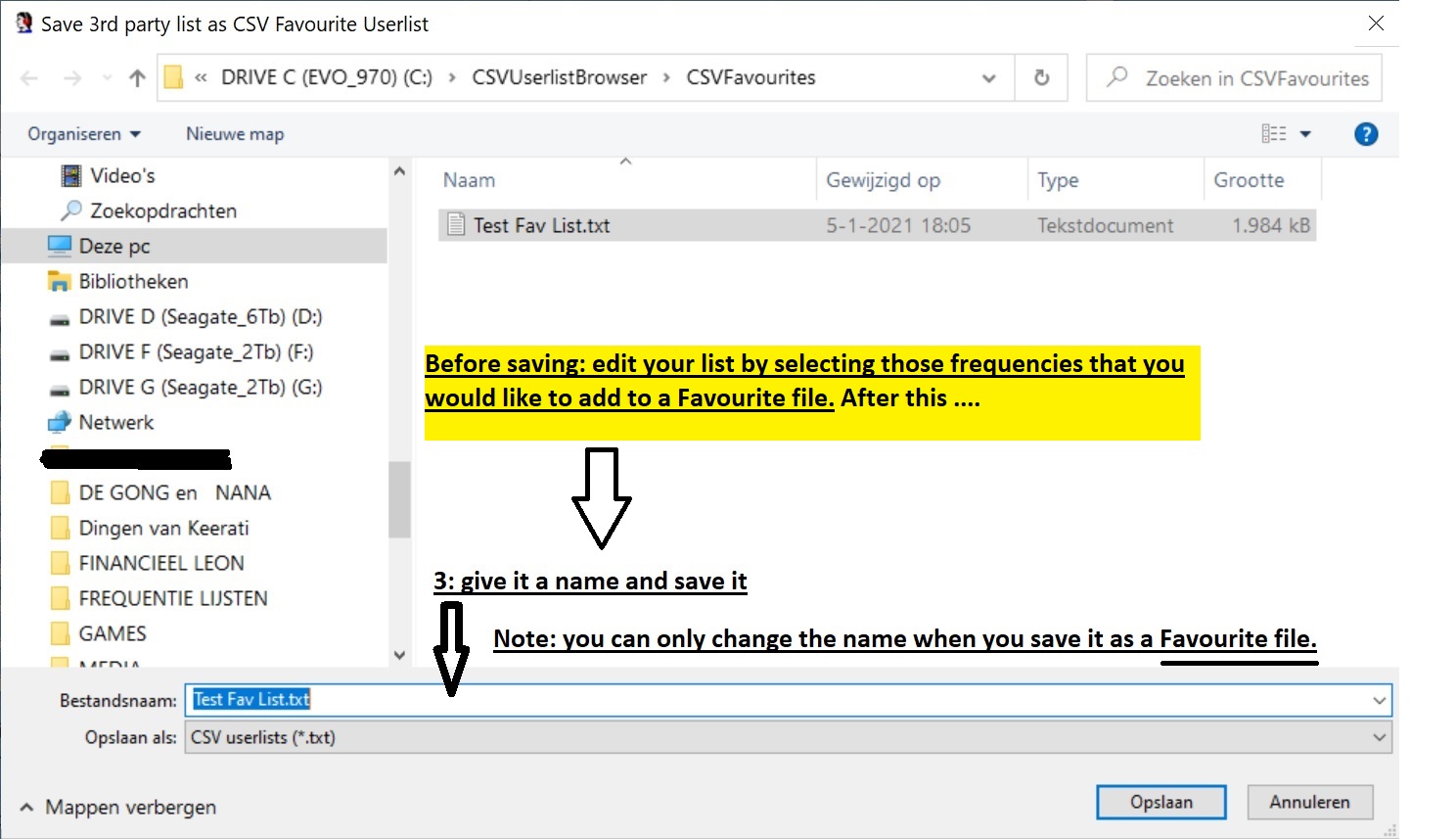Click the navigation pane scrollbar thumb

pos(398,499)
